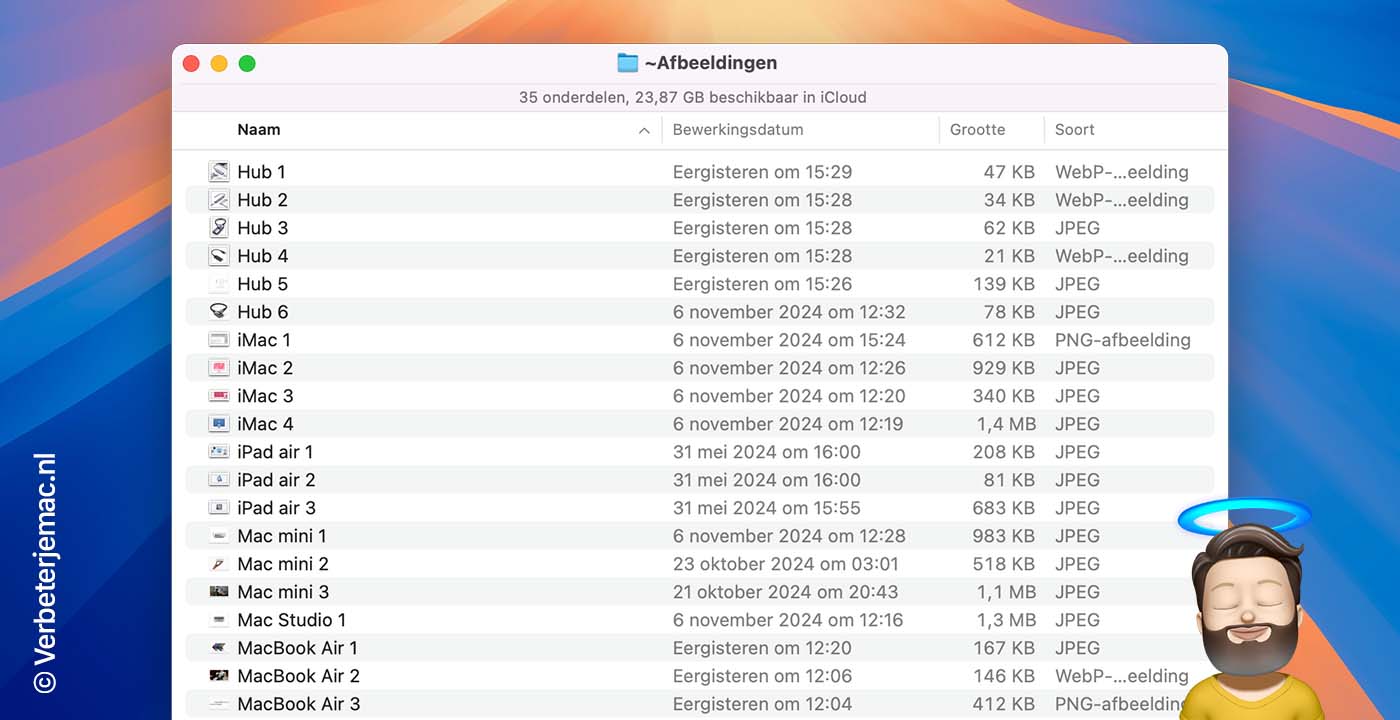Sort by the Naam column header

259,130
